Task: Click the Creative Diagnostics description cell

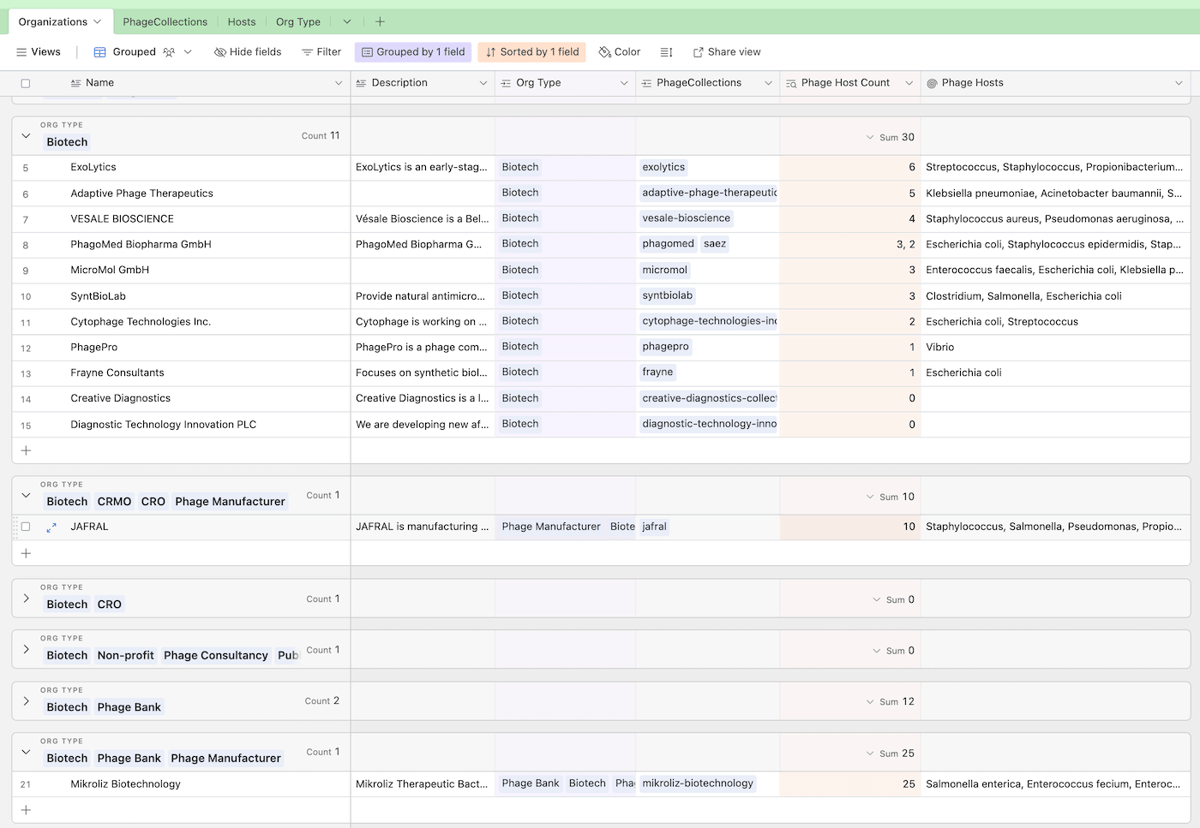Action: tap(423, 398)
